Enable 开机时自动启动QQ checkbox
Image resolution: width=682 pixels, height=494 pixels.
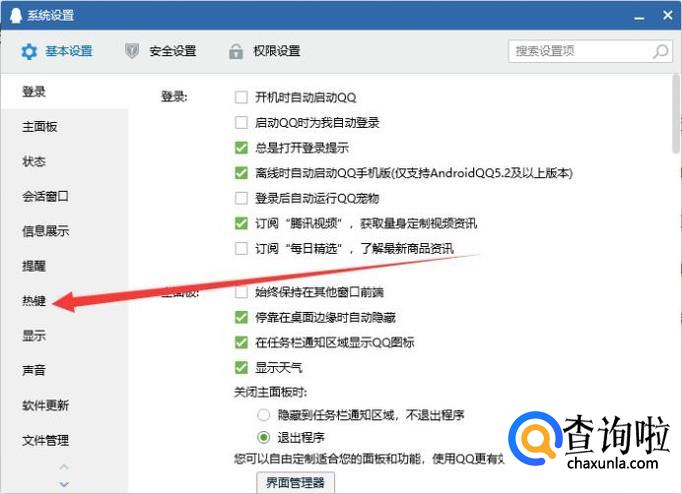click(241, 98)
